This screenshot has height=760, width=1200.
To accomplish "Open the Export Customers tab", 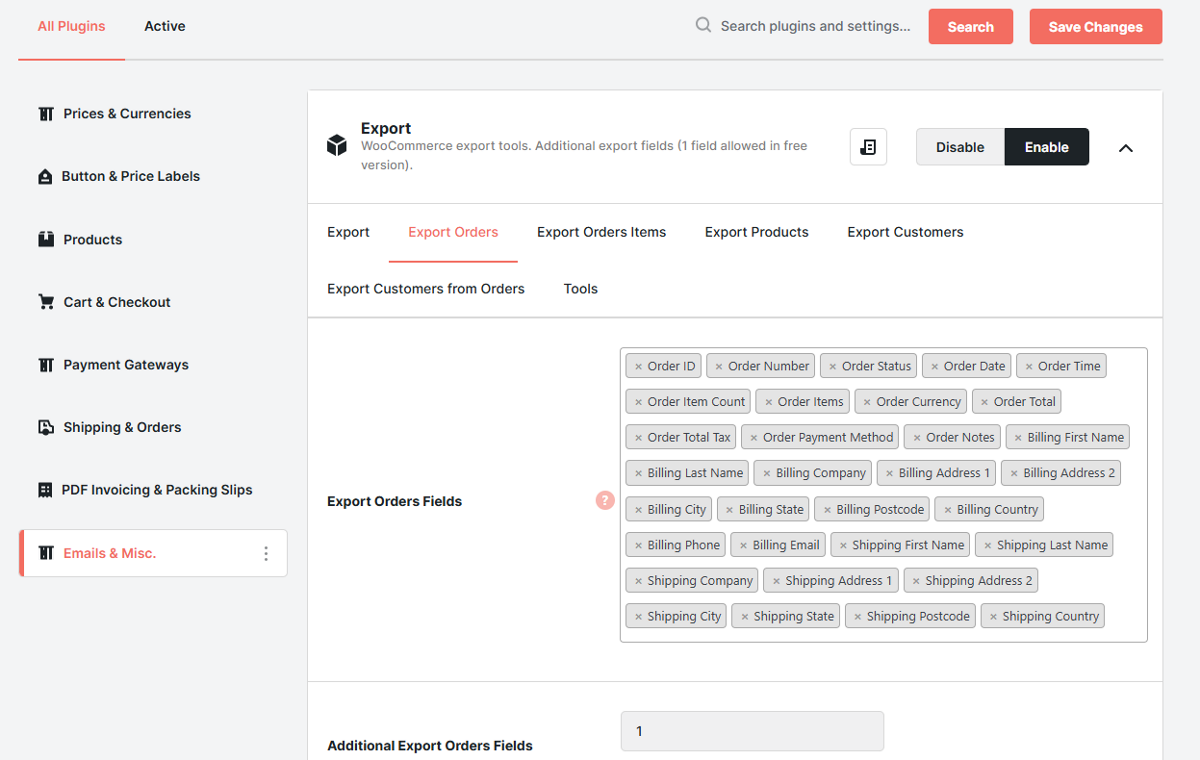I will 906,232.
